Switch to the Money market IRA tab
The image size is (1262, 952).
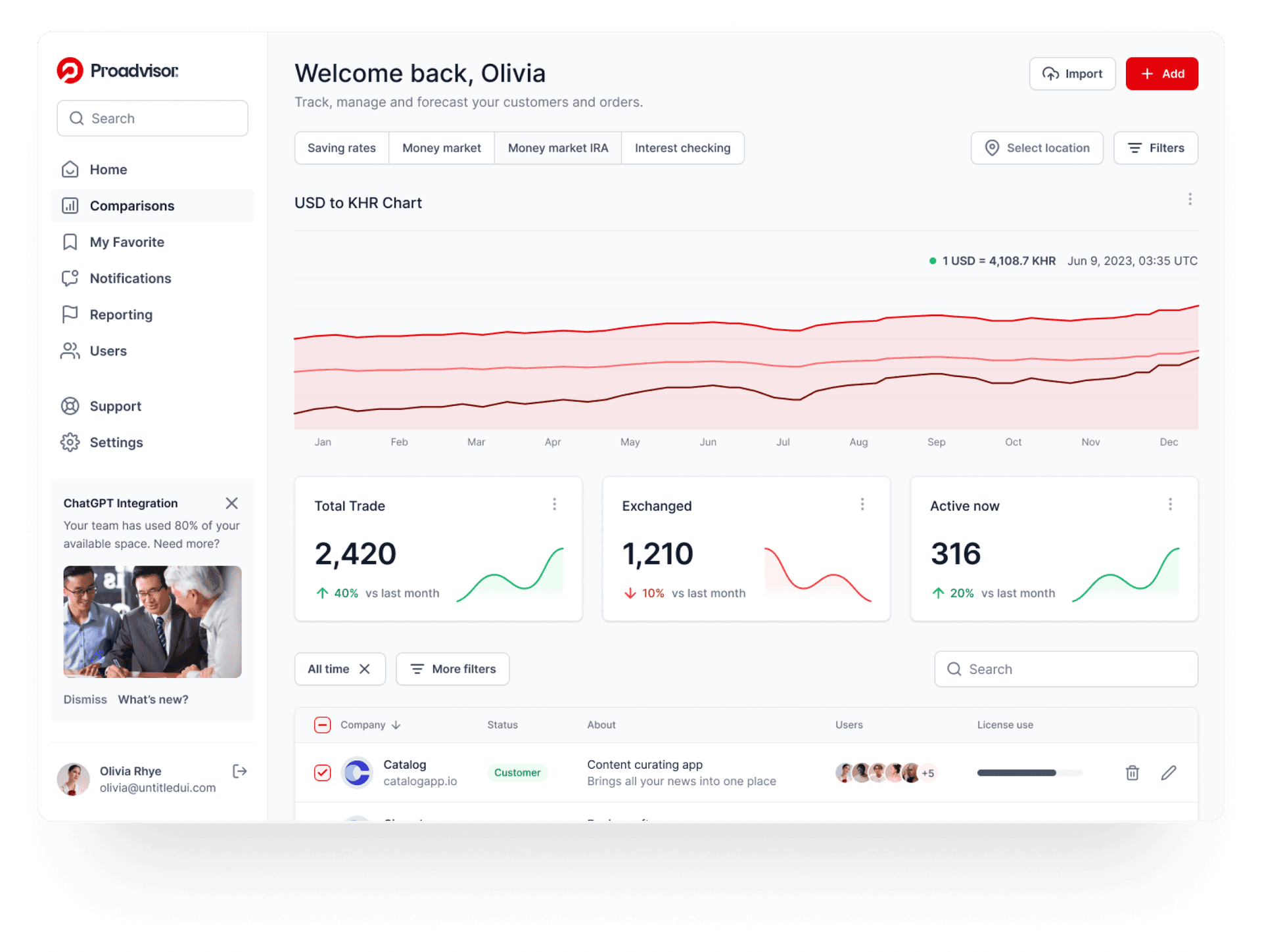pyautogui.click(x=557, y=148)
